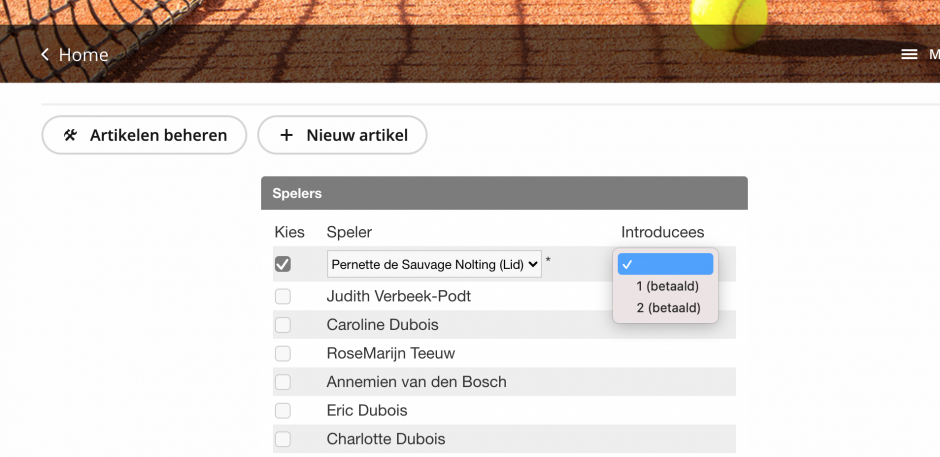Select "1 (betaald)" from introducees list
The height and width of the screenshot is (457, 940).
[667, 286]
